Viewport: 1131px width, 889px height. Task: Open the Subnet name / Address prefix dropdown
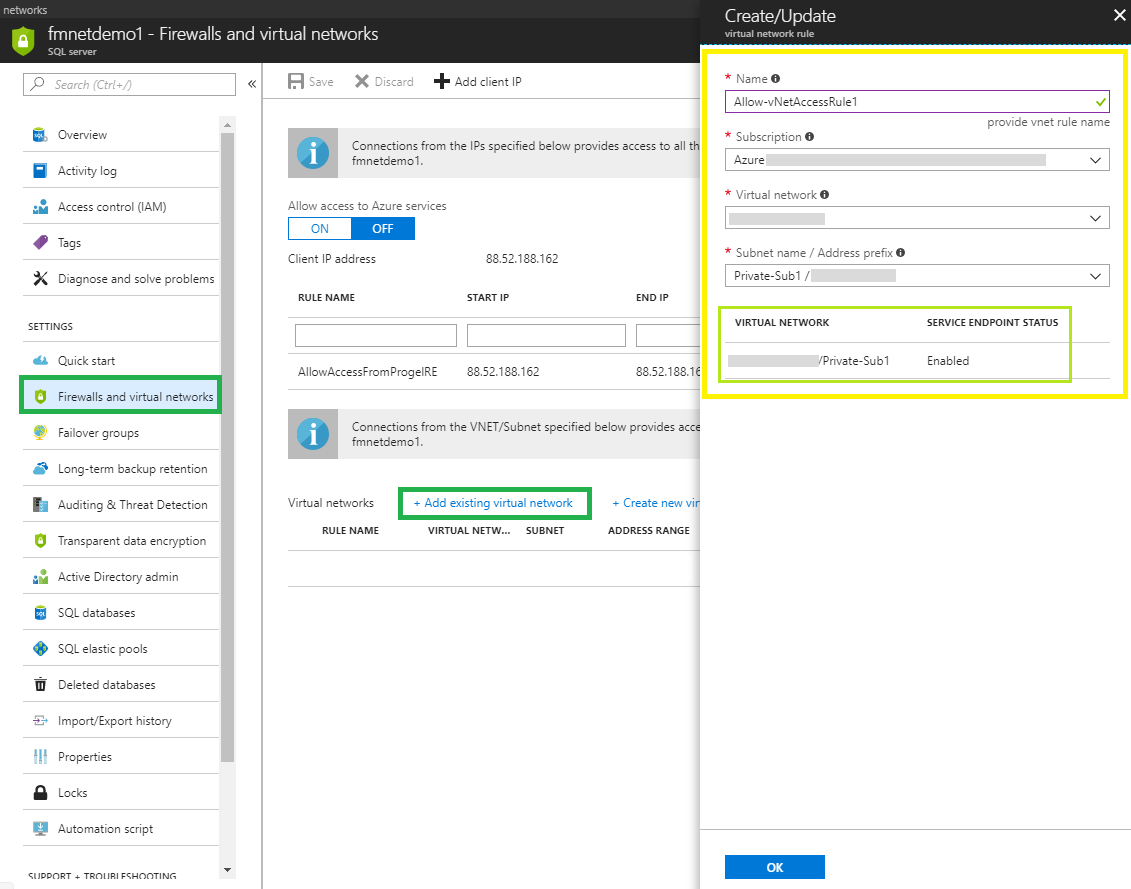pyautogui.click(x=917, y=276)
